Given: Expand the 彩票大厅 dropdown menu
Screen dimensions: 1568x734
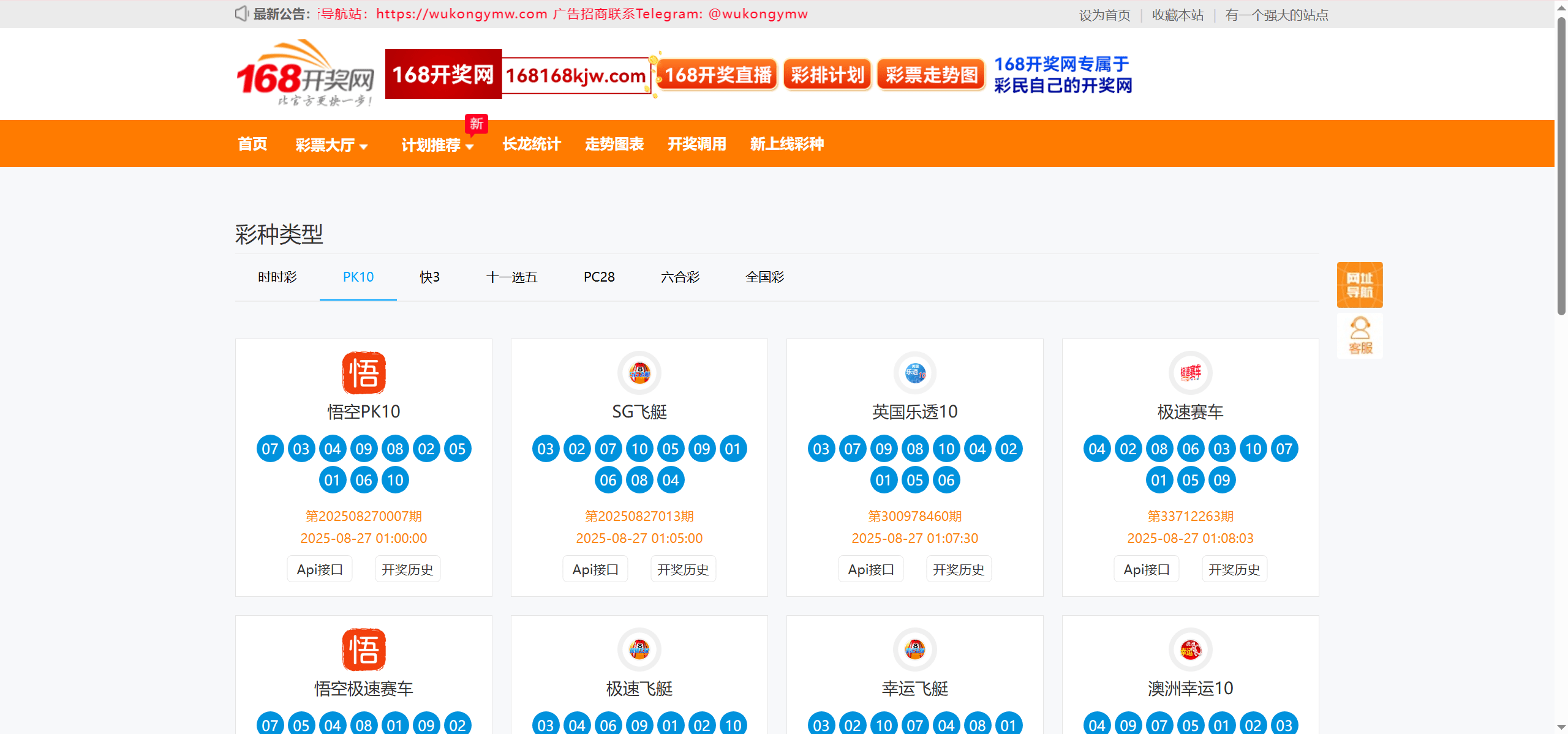Looking at the screenshot, I should point(331,145).
